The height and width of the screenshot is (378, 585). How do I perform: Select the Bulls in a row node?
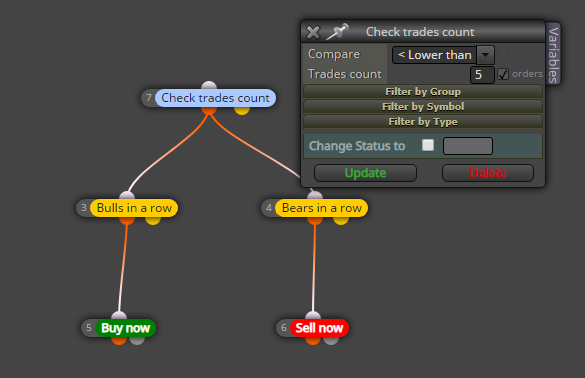134,208
